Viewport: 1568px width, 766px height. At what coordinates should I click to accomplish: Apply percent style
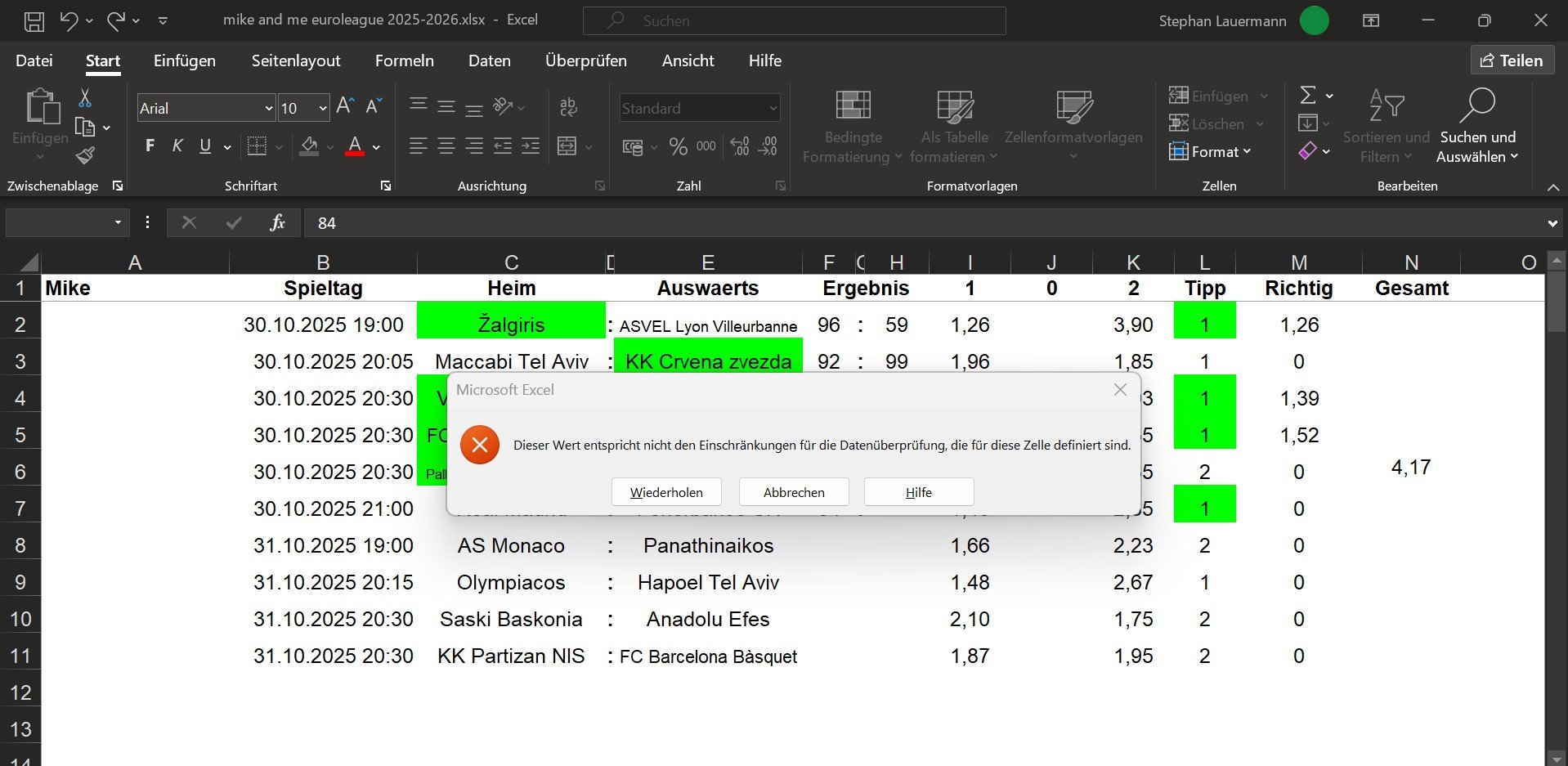678,146
